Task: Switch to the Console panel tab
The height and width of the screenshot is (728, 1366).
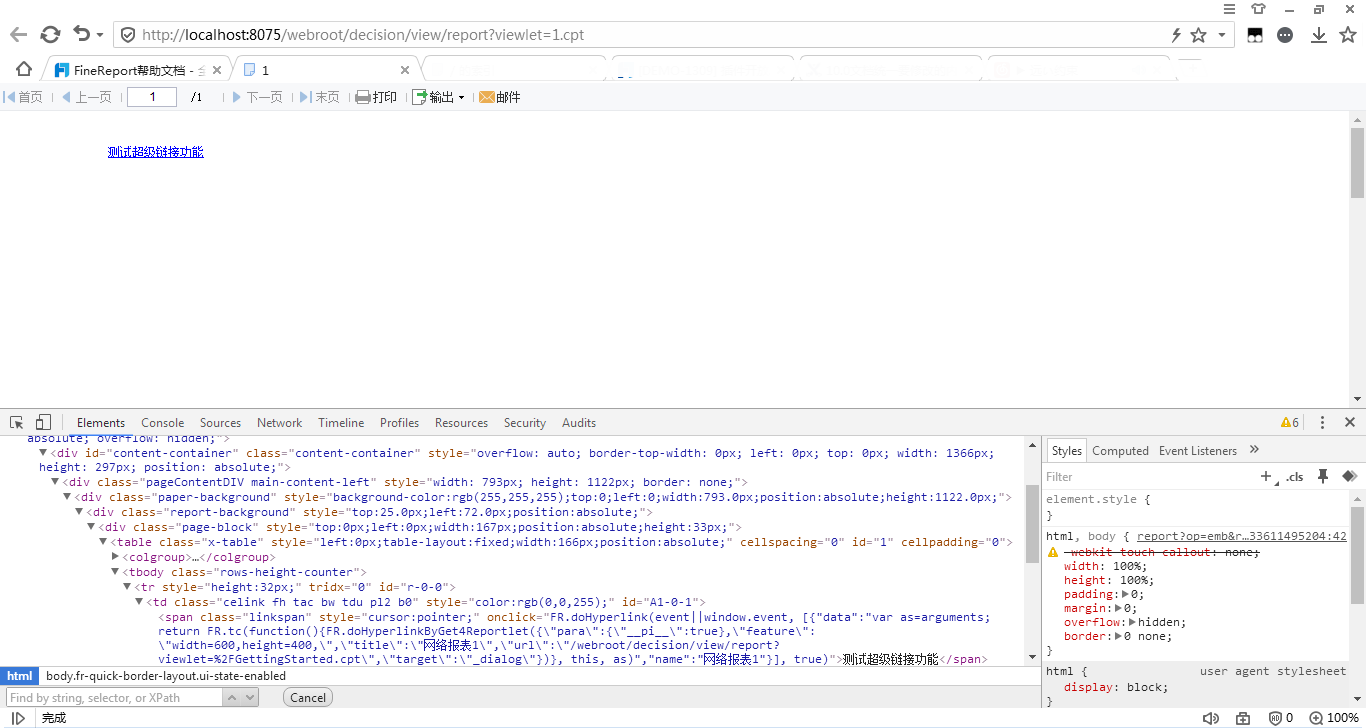Action: coord(163,423)
